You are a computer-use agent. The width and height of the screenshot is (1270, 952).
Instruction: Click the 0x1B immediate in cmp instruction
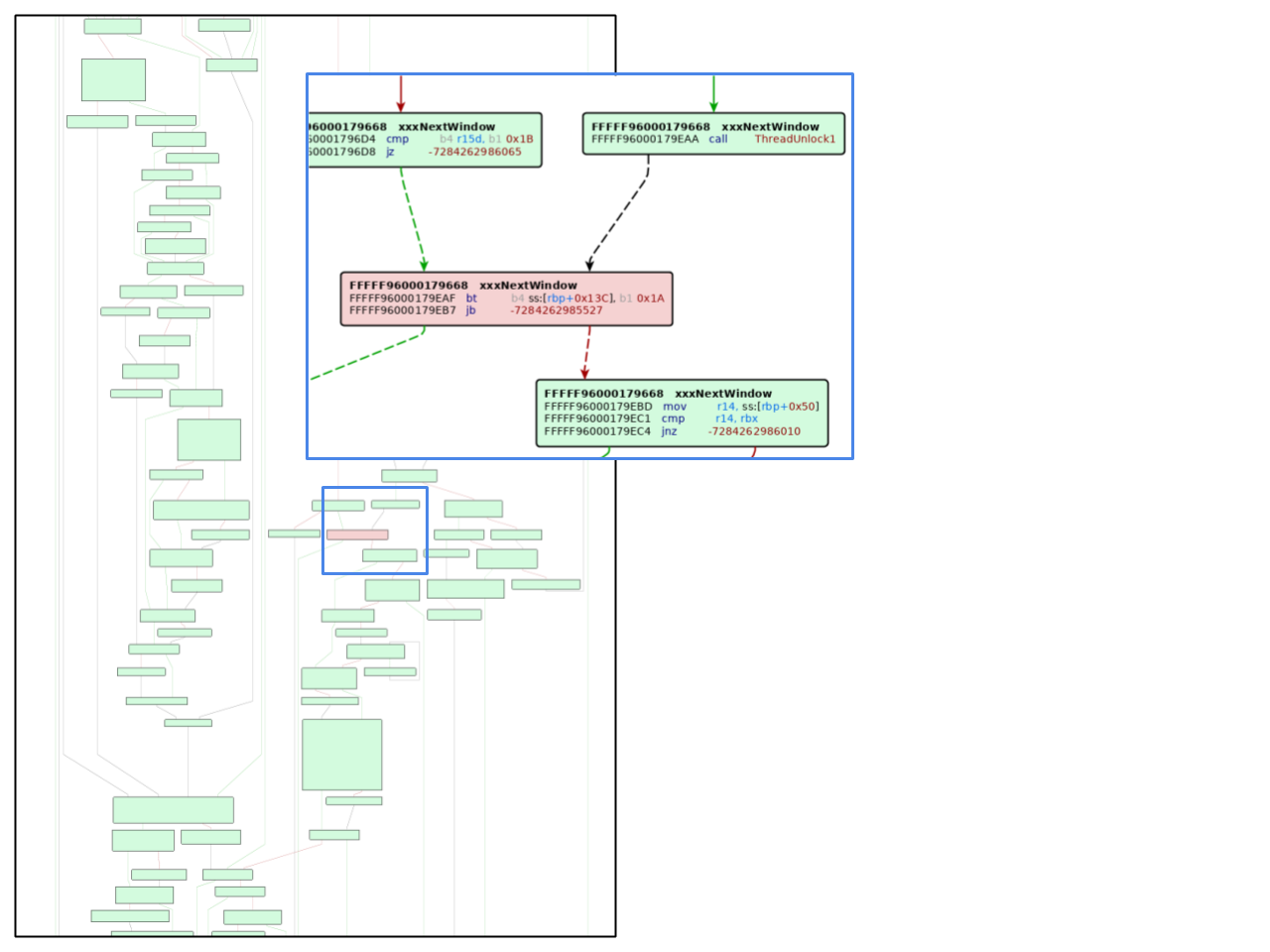point(519,140)
